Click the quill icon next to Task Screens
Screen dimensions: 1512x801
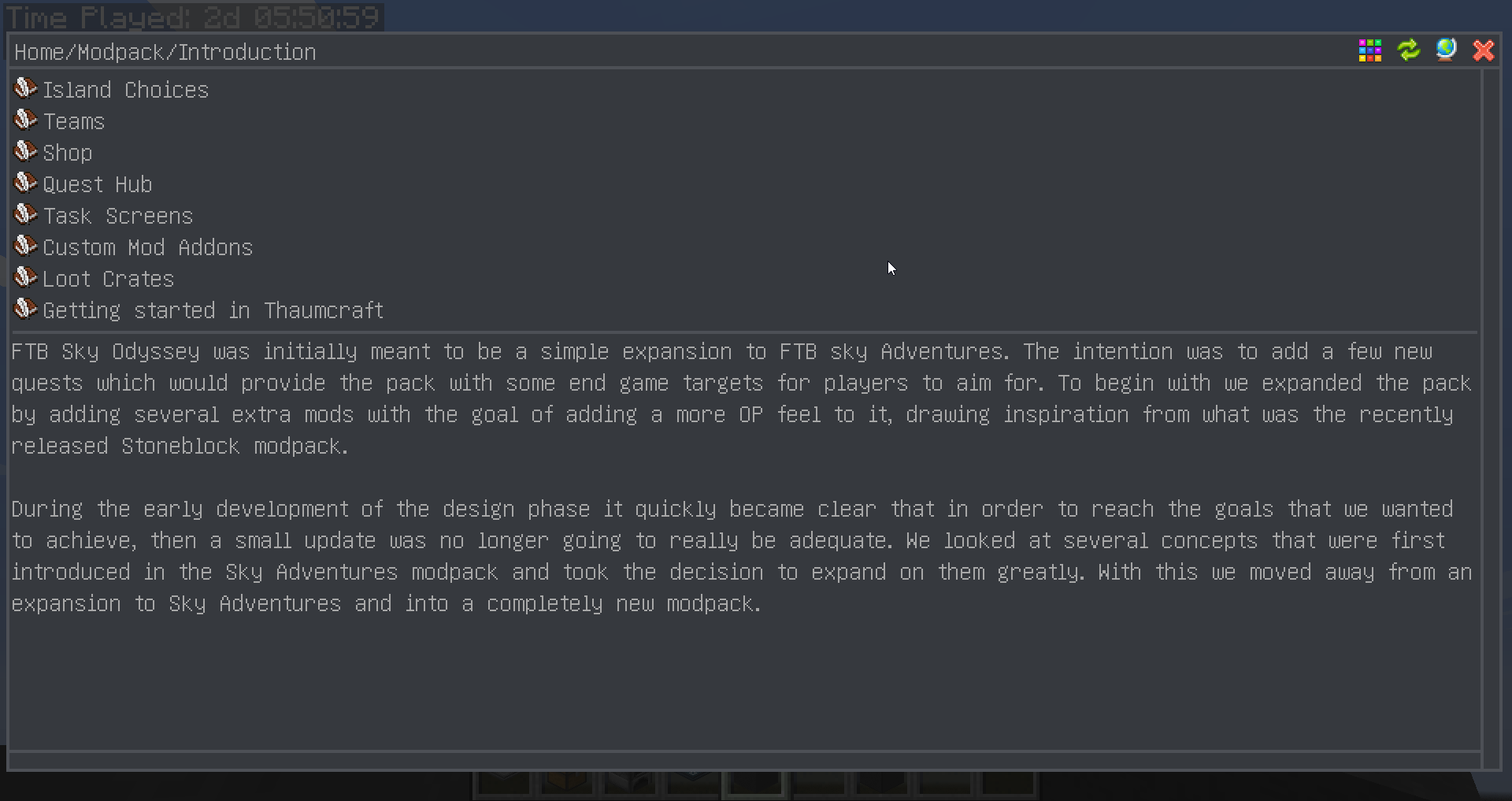25,214
